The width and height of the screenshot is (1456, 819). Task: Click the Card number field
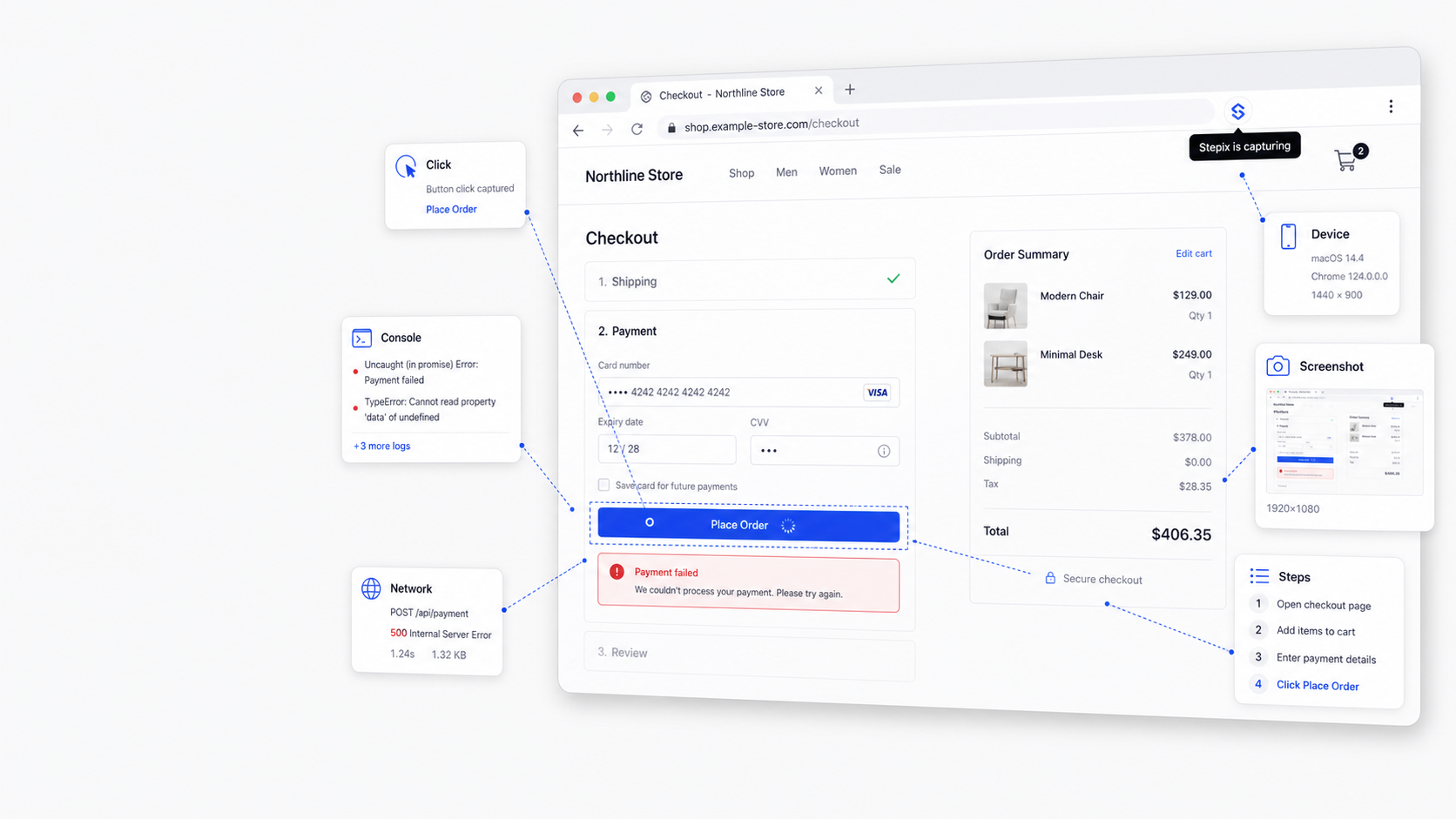(748, 393)
